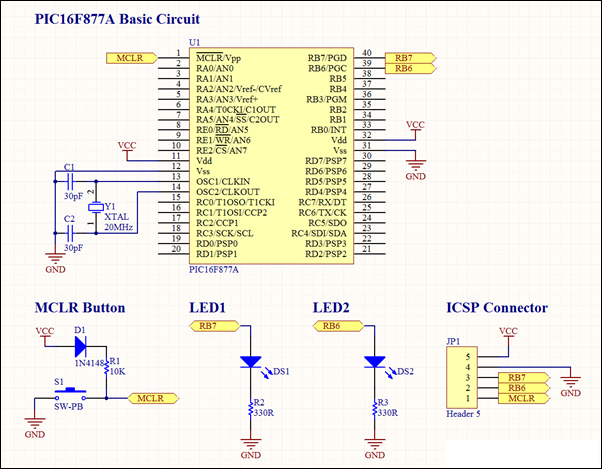The image size is (602, 469).
Task: Click the JP1 Header 5 connector body
Action: [462, 377]
